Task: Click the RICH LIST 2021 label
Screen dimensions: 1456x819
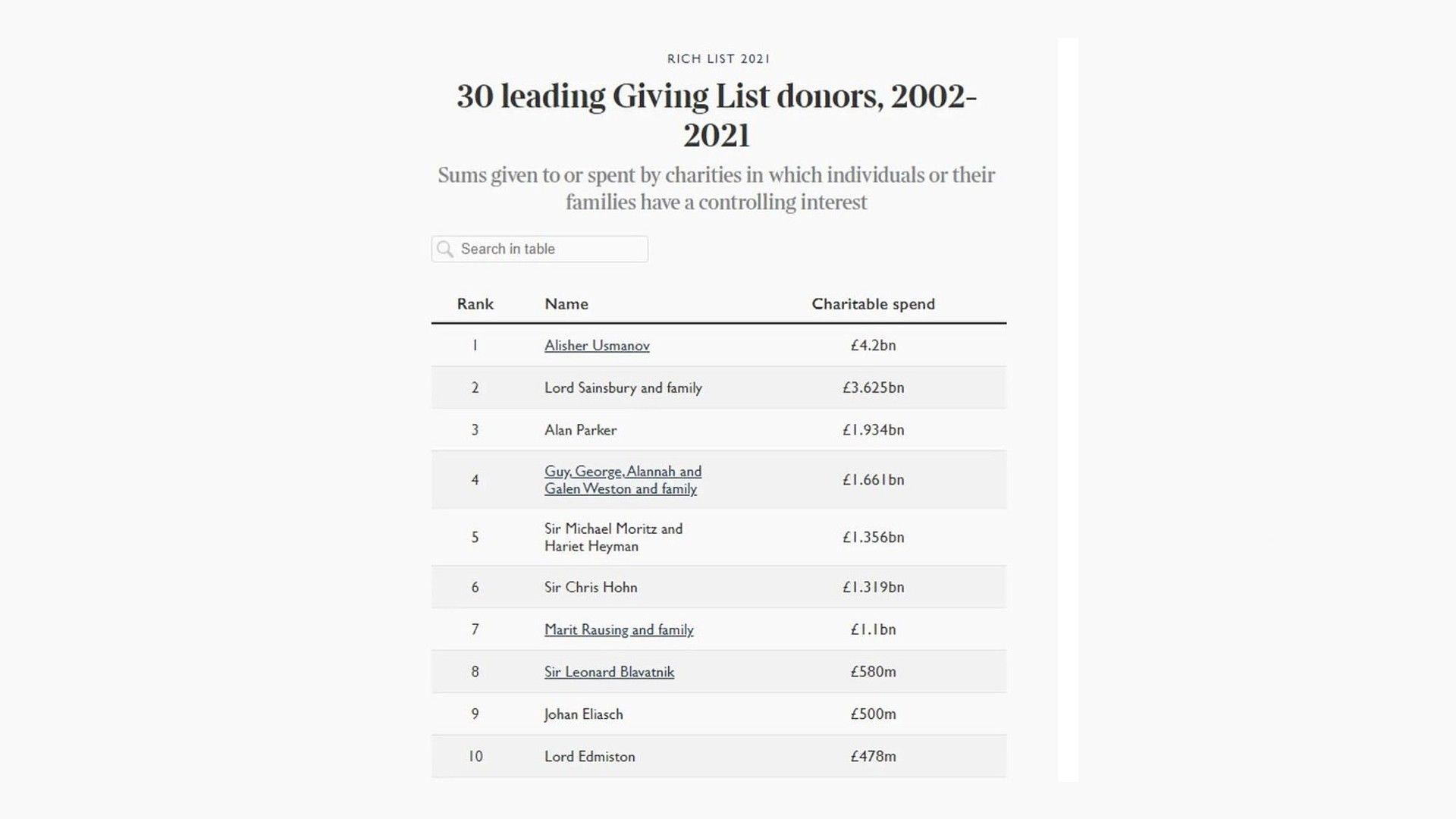Action: 718,59
